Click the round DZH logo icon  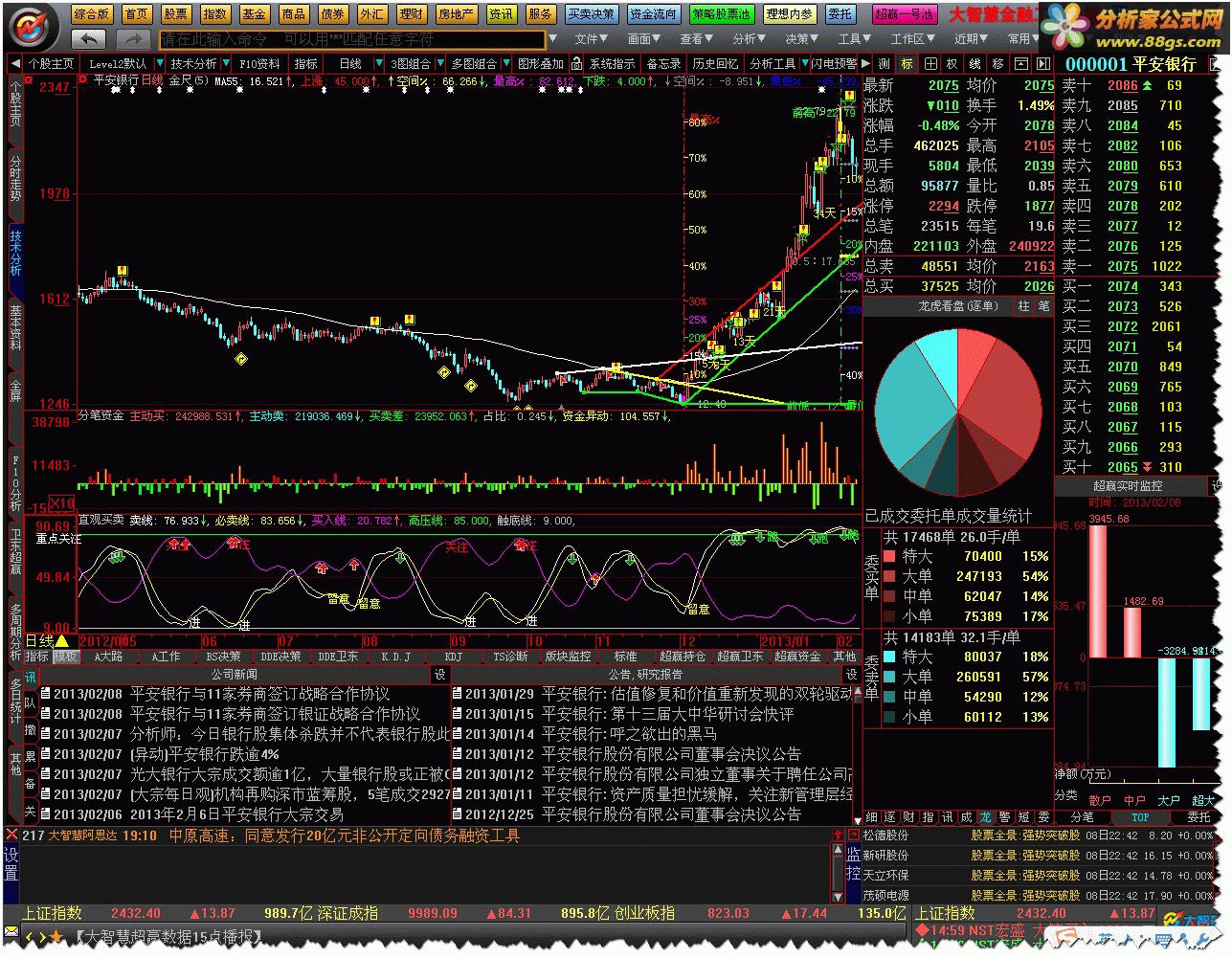(x=34, y=26)
